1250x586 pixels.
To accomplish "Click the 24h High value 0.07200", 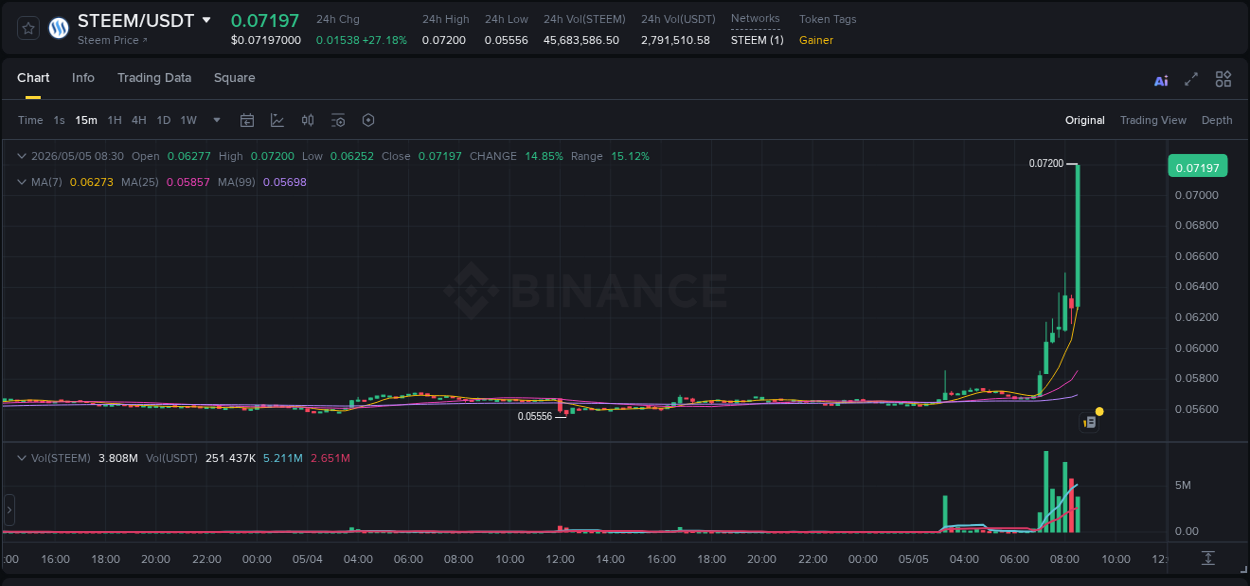I will pos(444,40).
